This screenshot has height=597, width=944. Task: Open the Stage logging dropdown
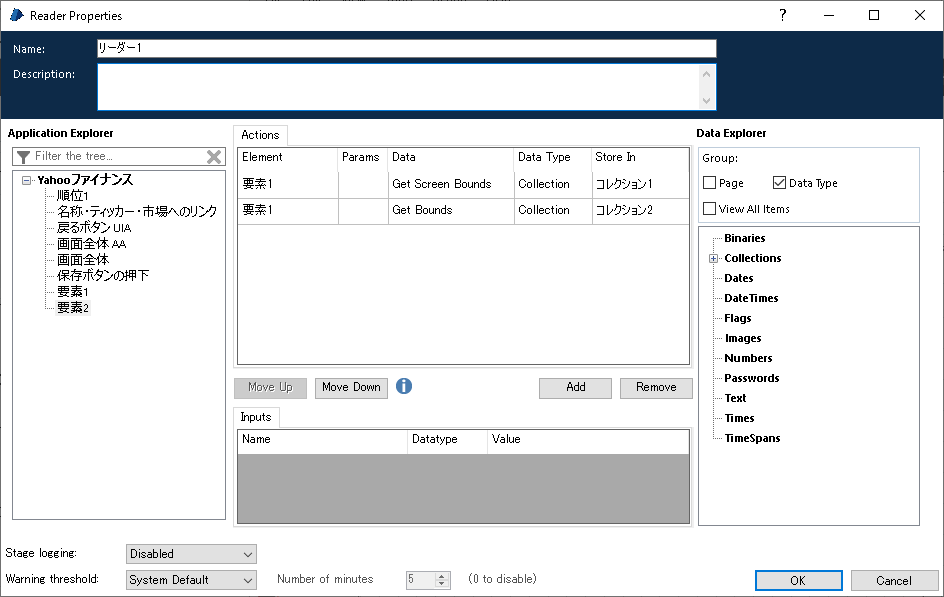click(191, 554)
